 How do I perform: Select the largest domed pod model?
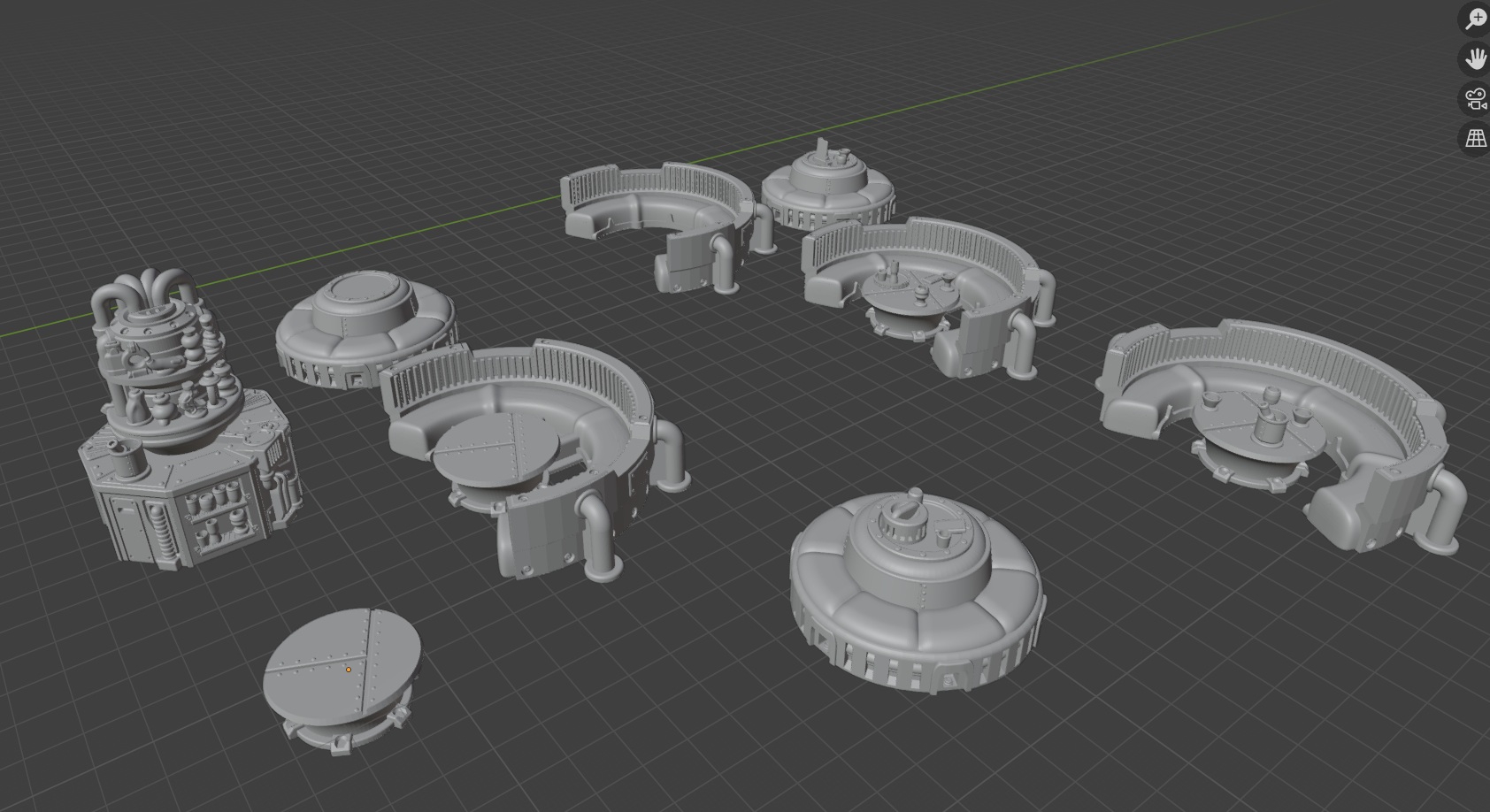tap(918, 591)
